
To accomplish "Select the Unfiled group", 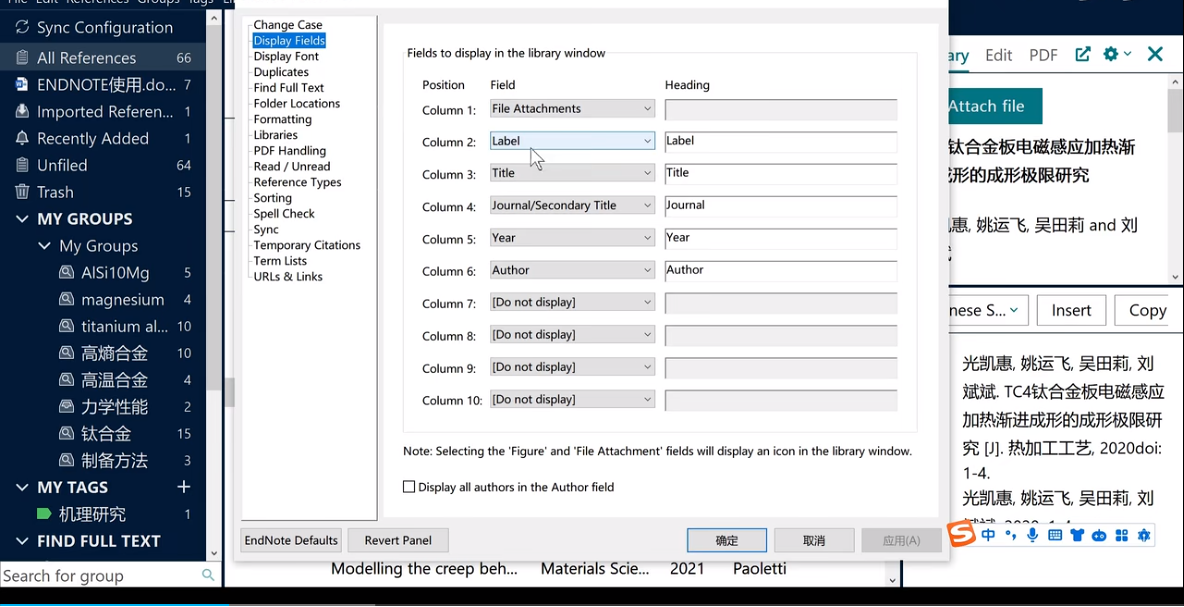I will [103, 165].
